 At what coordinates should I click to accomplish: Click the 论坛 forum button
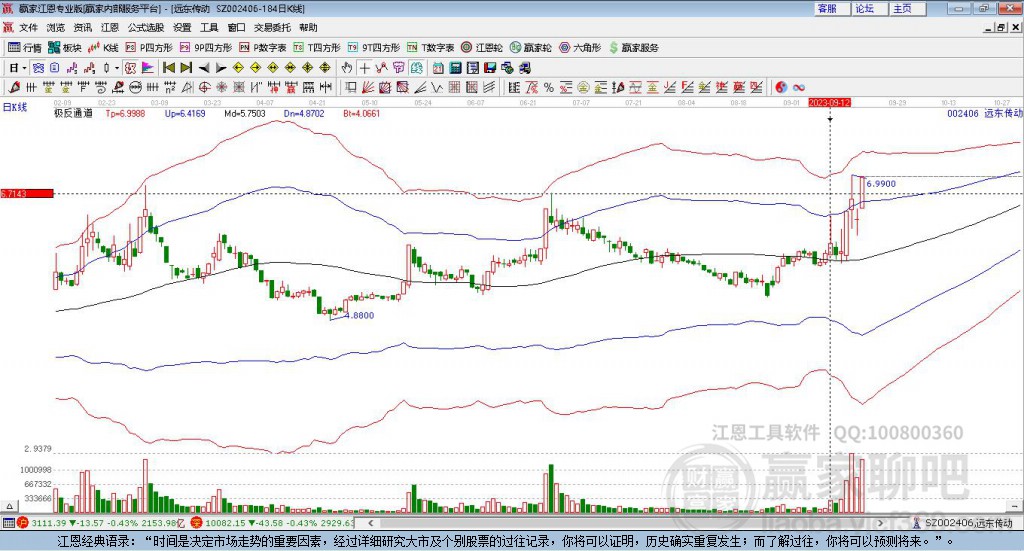tap(870, 8)
